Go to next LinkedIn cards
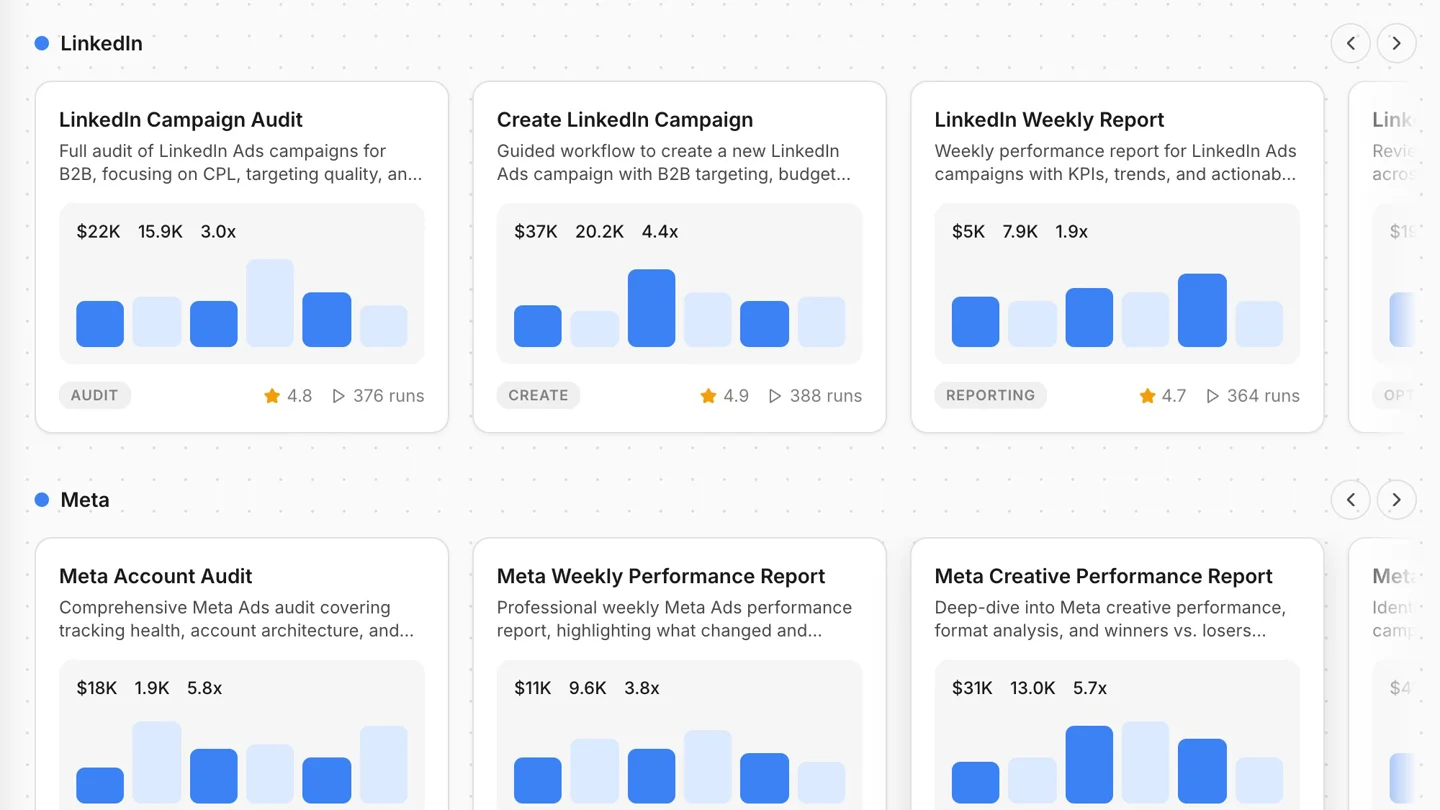This screenshot has width=1440, height=810. (x=1396, y=43)
